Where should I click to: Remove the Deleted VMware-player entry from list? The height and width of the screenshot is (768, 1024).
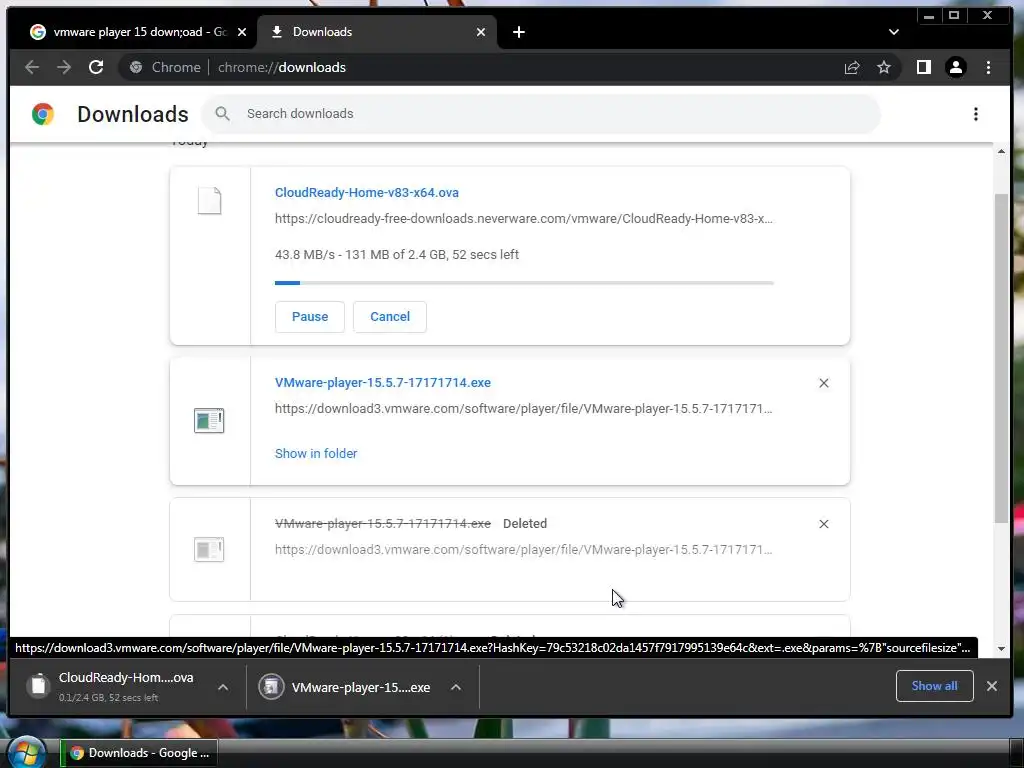coord(824,524)
